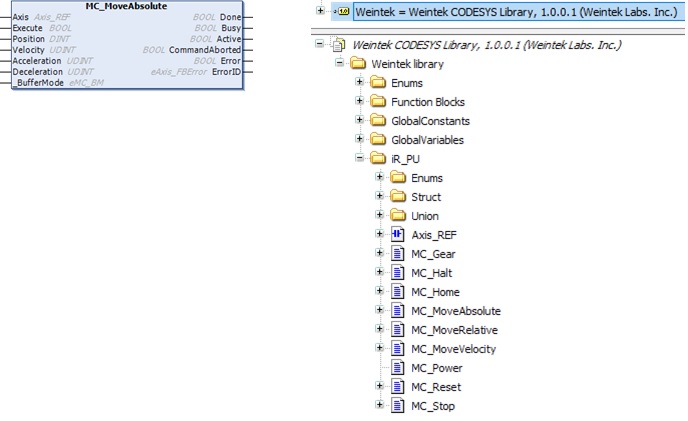Image resolution: width=688 pixels, height=421 pixels.
Task: Click the Weintek library reference icon at top
Action: click(342, 11)
